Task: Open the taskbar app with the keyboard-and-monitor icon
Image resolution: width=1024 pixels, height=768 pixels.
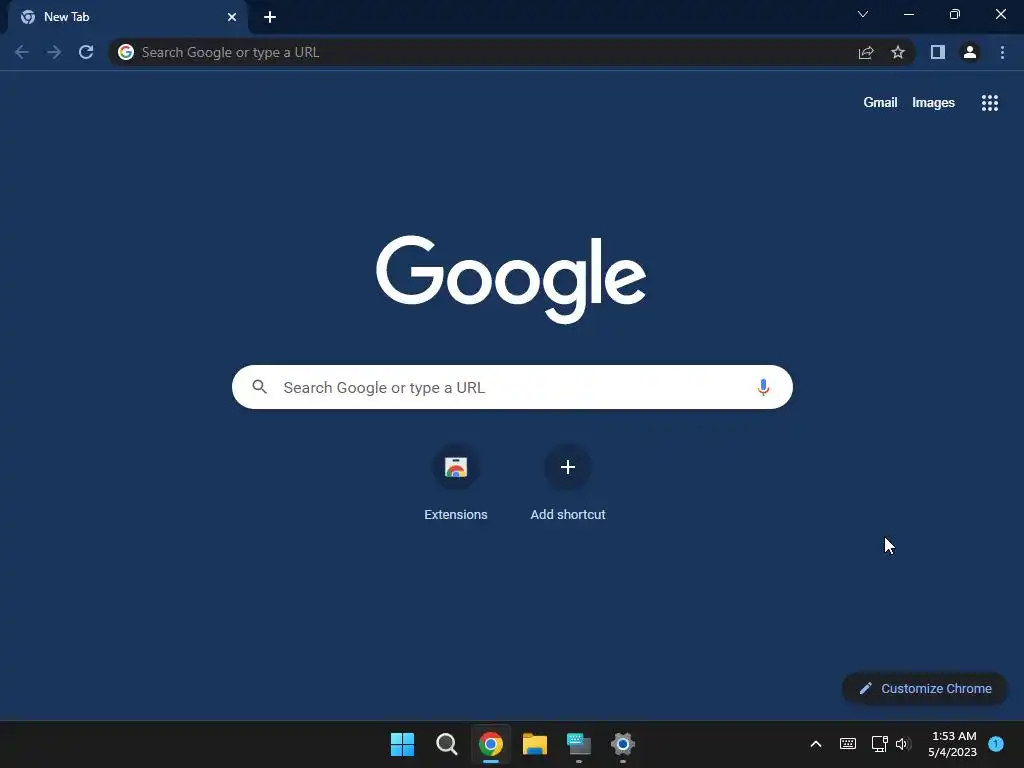Action: [579, 744]
